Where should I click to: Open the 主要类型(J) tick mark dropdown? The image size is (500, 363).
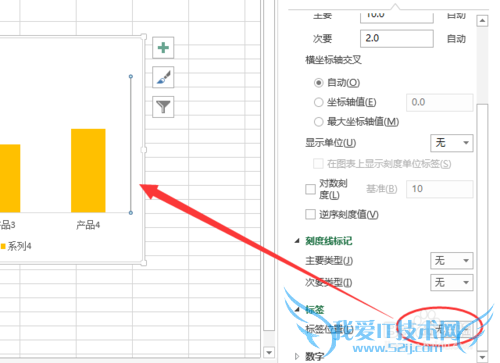click(x=452, y=260)
